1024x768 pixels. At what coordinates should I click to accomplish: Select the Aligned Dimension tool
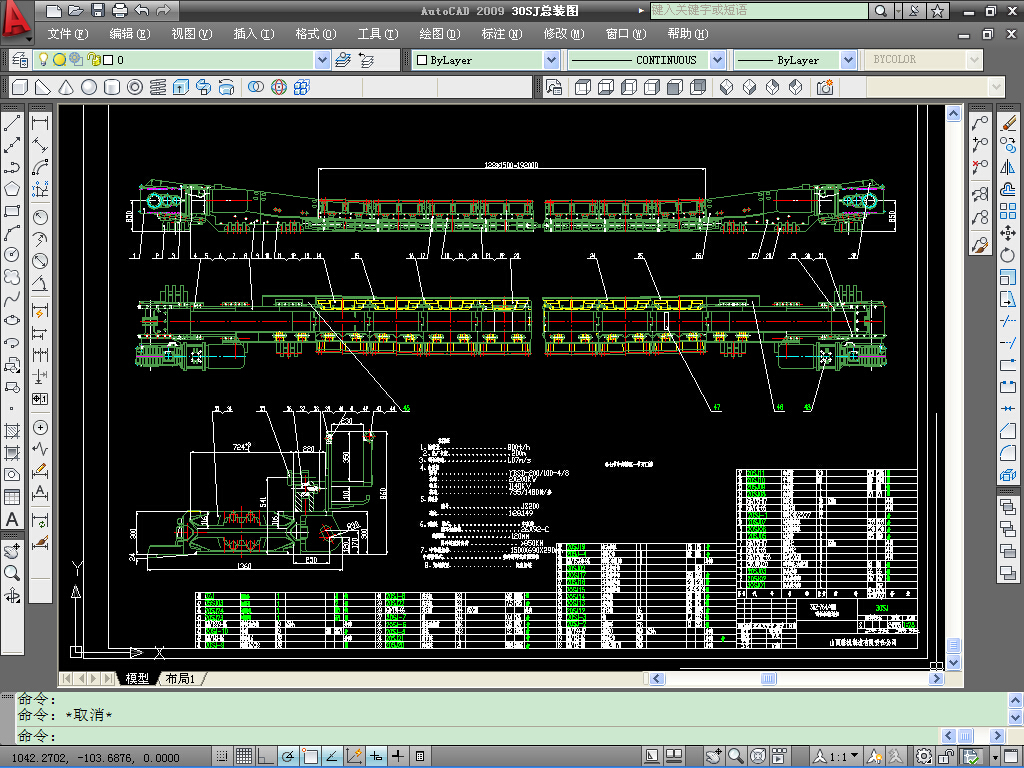tap(40, 144)
